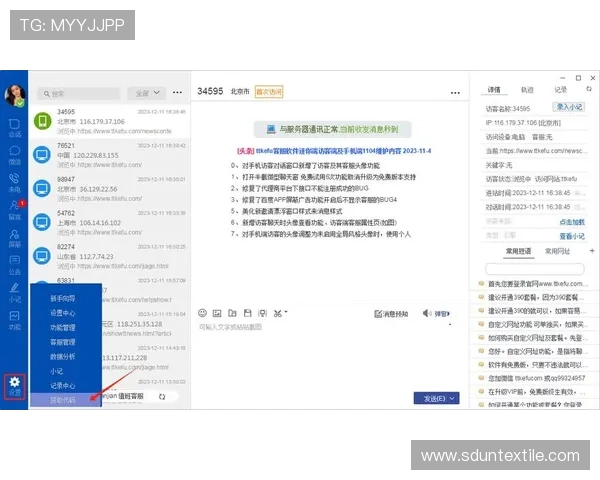This screenshot has width=600, height=480.
Task: Open the emoji smiley picker
Action: pyautogui.click(x=202, y=313)
